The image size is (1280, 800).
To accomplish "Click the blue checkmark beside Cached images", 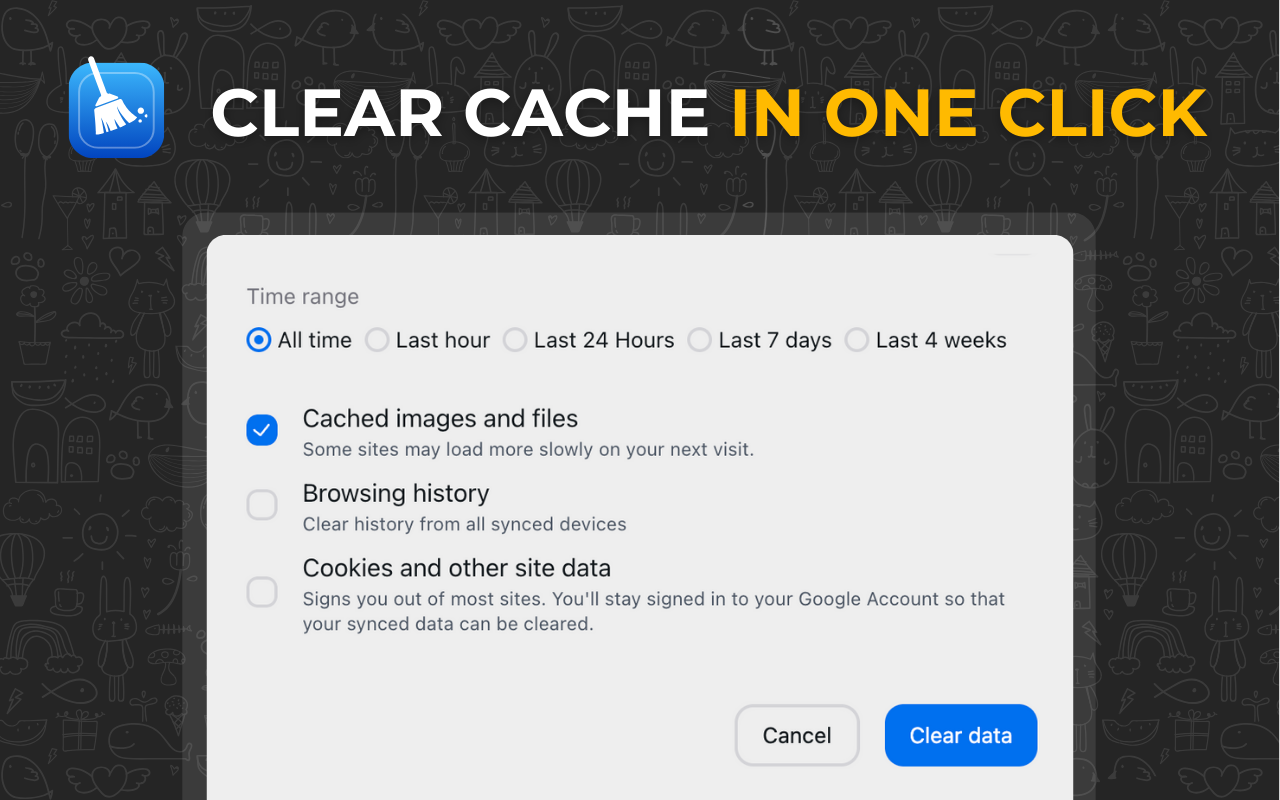I will (262, 430).
